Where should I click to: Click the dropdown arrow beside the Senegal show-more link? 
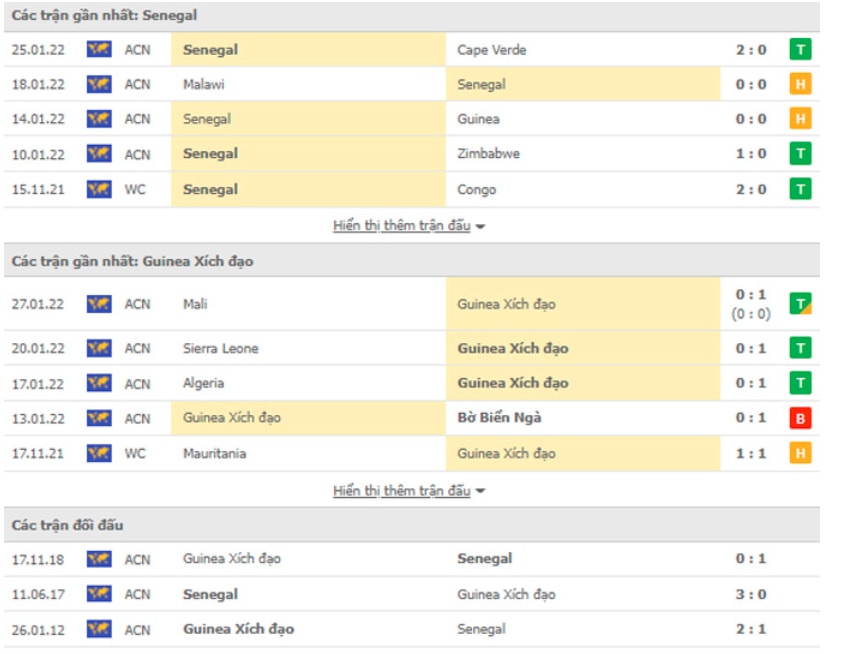pos(481,227)
